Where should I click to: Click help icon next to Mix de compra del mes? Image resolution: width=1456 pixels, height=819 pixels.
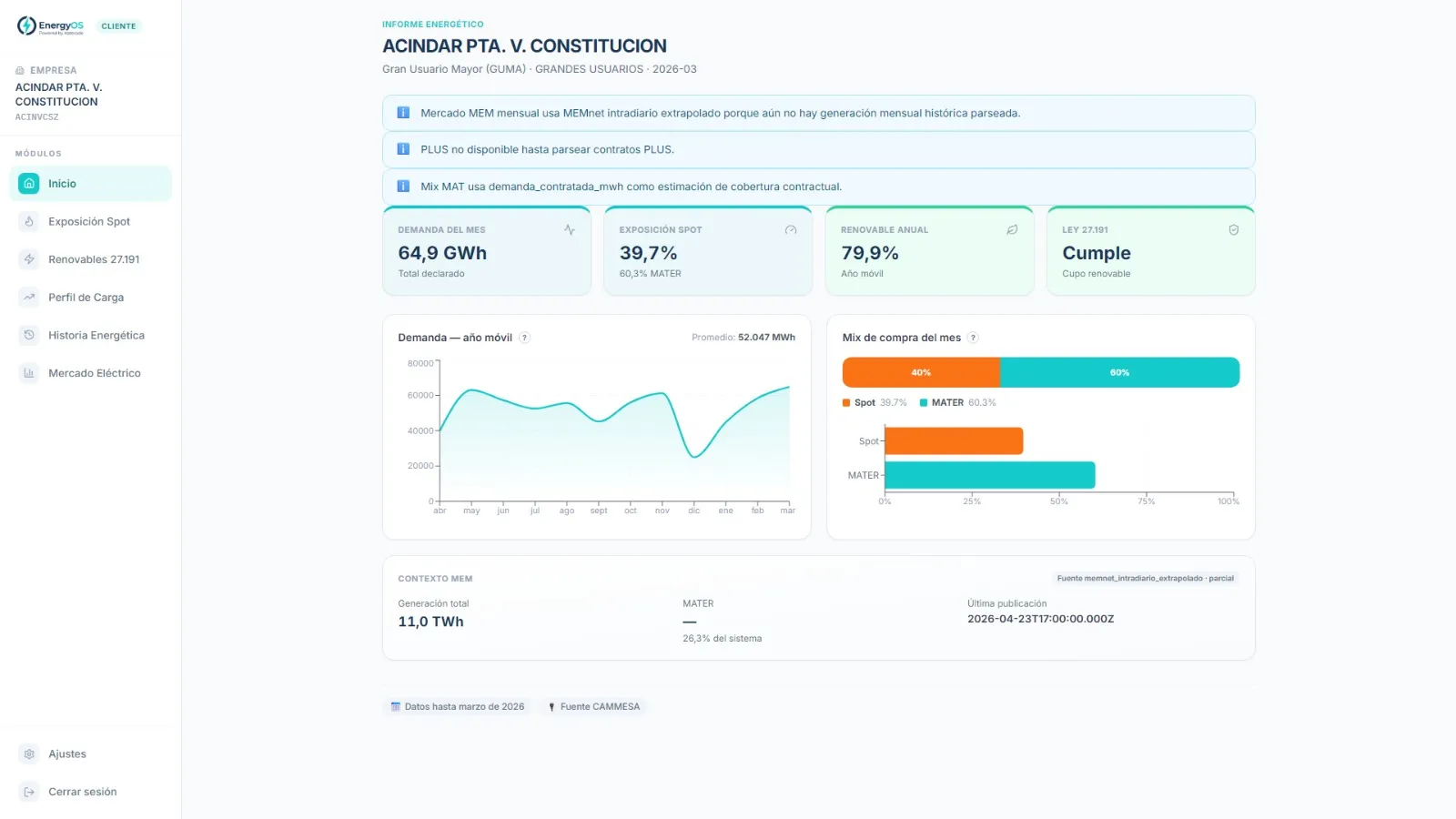pos(973,338)
